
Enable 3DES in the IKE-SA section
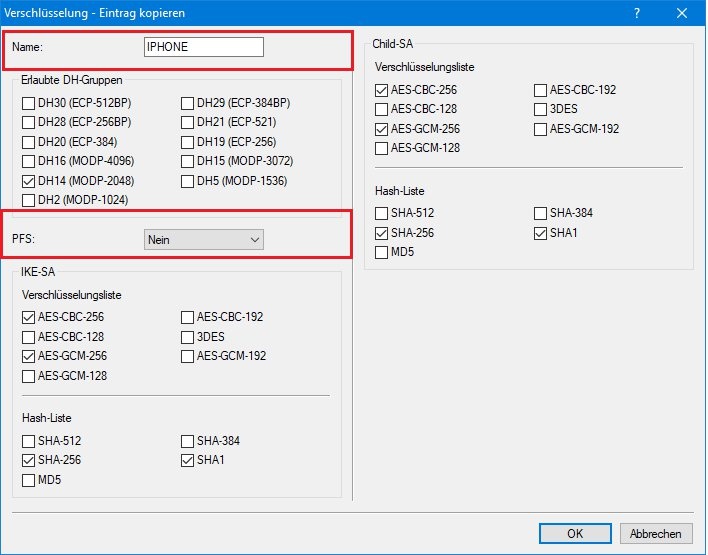click(x=189, y=337)
